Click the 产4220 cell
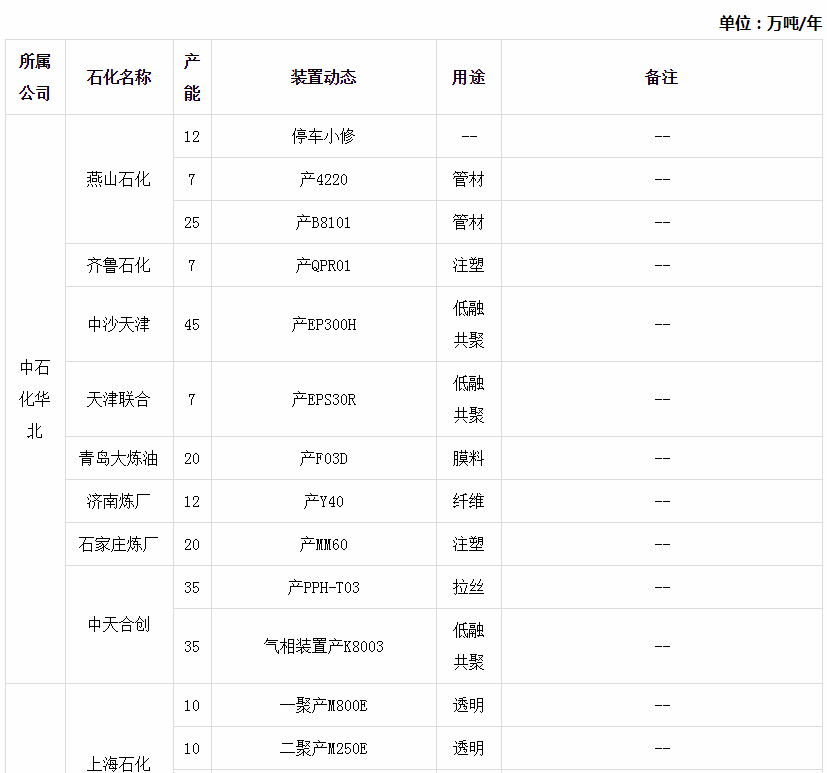827x773 pixels. [x=323, y=179]
